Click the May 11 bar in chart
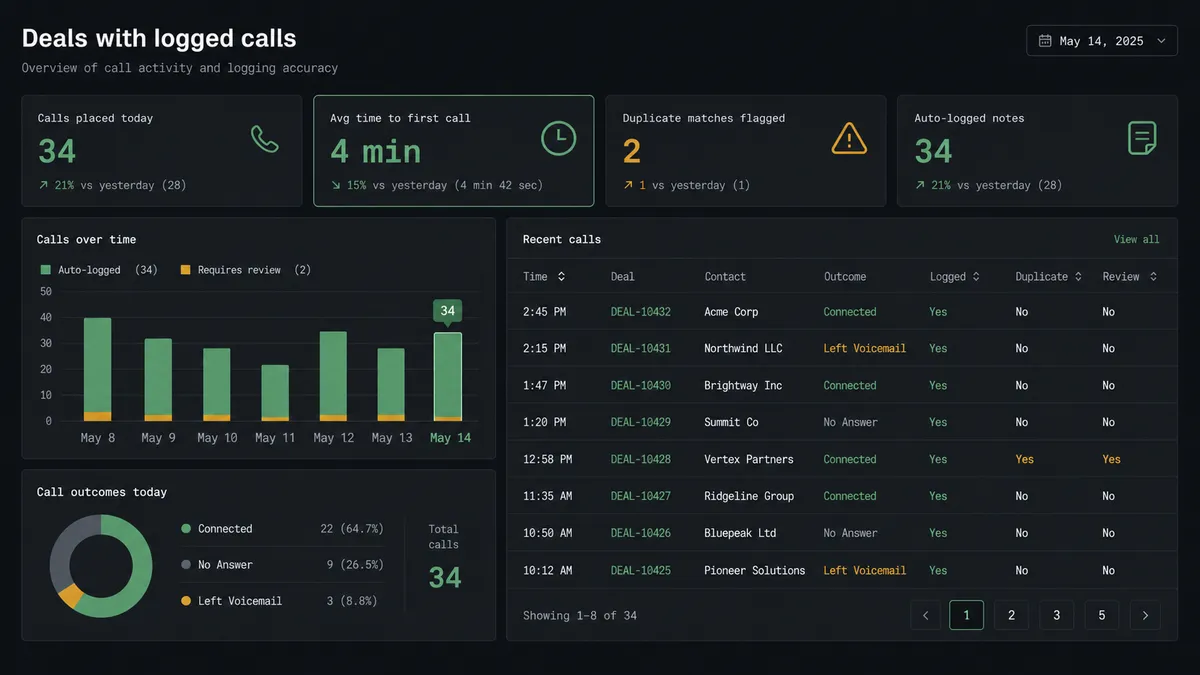This screenshot has height=675, width=1200. (x=275, y=393)
